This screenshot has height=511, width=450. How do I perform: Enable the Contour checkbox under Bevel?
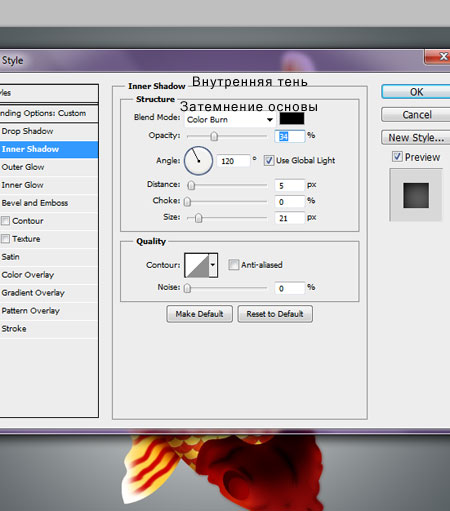pyautogui.click(x=5, y=221)
